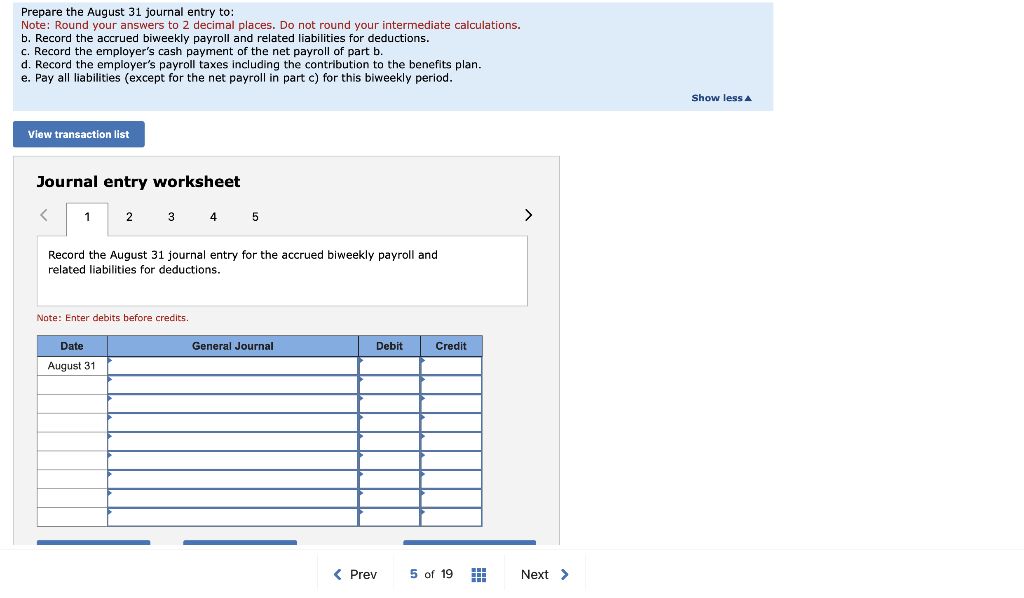Click the Journal entry worksheet heading
This screenshot has width=1024, height=598.
[138, 181]
